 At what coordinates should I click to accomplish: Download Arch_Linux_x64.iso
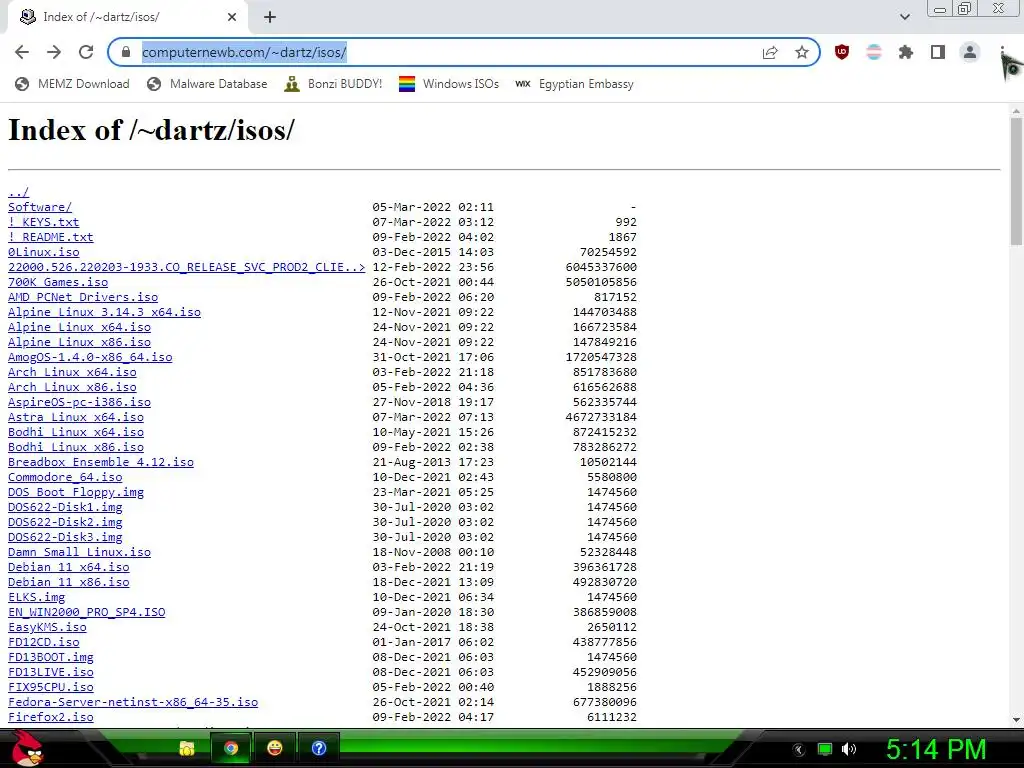point(72,372)
